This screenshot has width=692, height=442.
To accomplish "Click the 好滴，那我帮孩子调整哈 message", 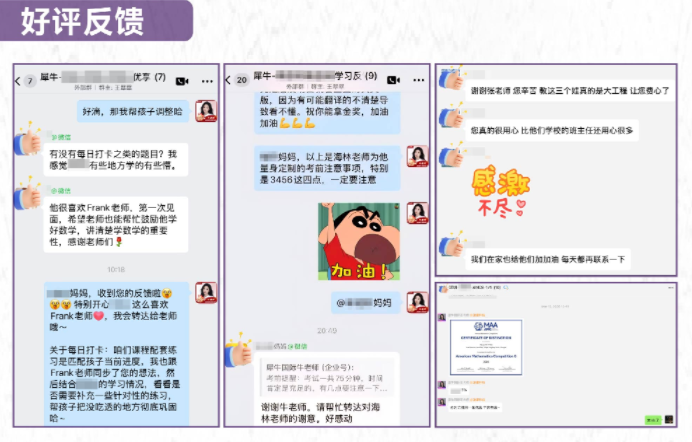I will click(133, 112).
